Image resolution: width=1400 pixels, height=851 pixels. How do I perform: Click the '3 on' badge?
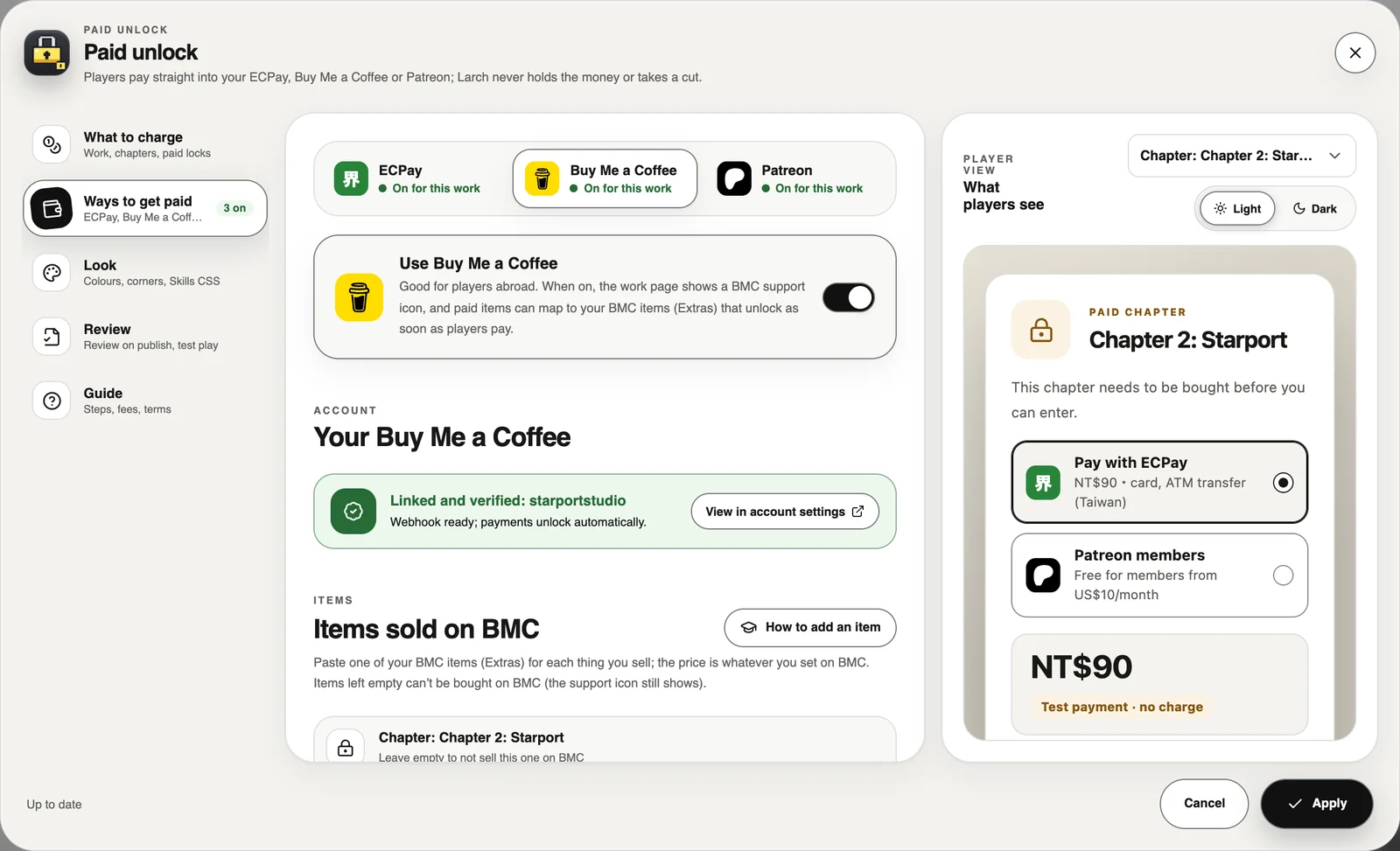pos(234,208)
